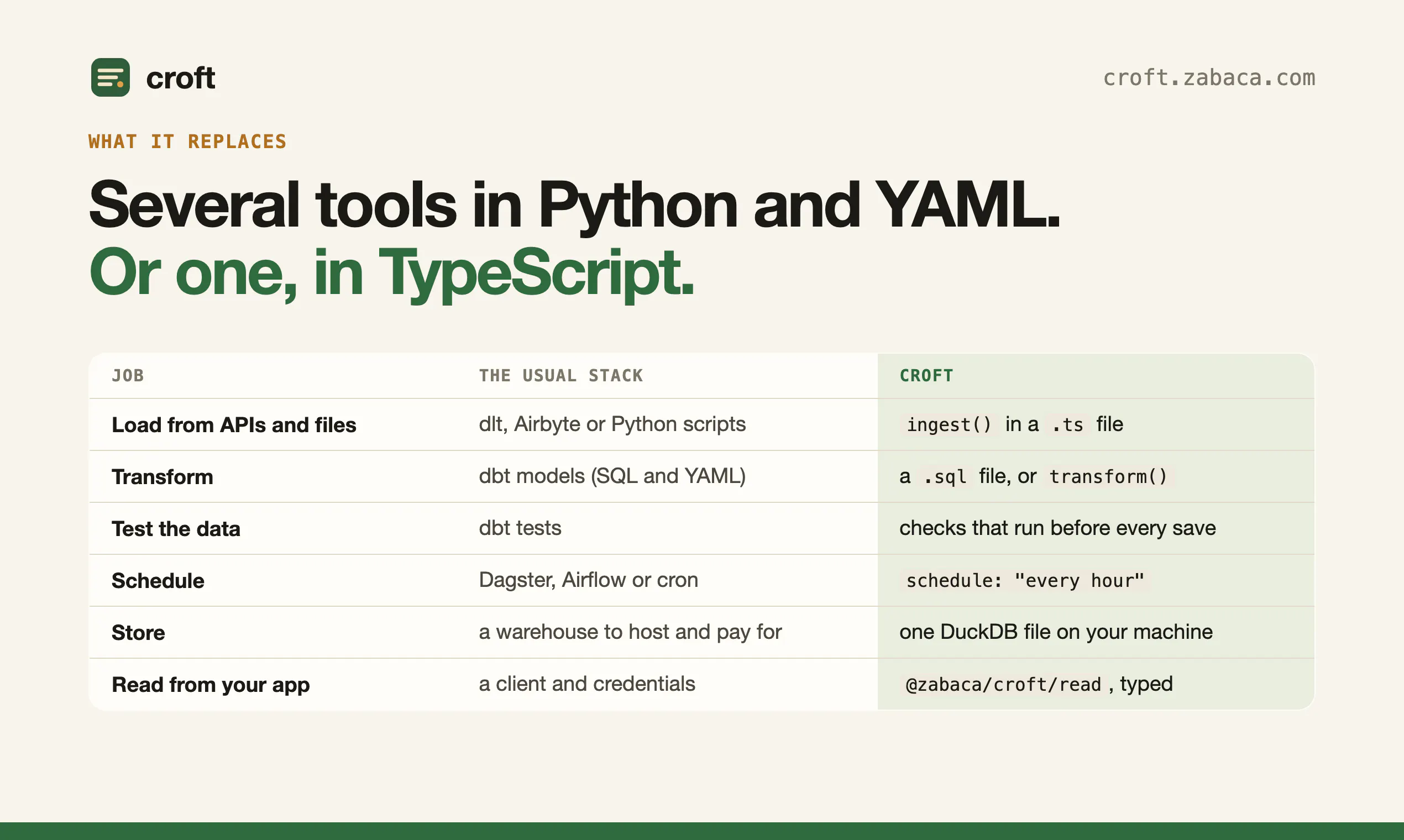Click the .ts code snippet
The width and height of the screenshot is (1404, 840).
pyautogui.click(x=1068, y=424)
